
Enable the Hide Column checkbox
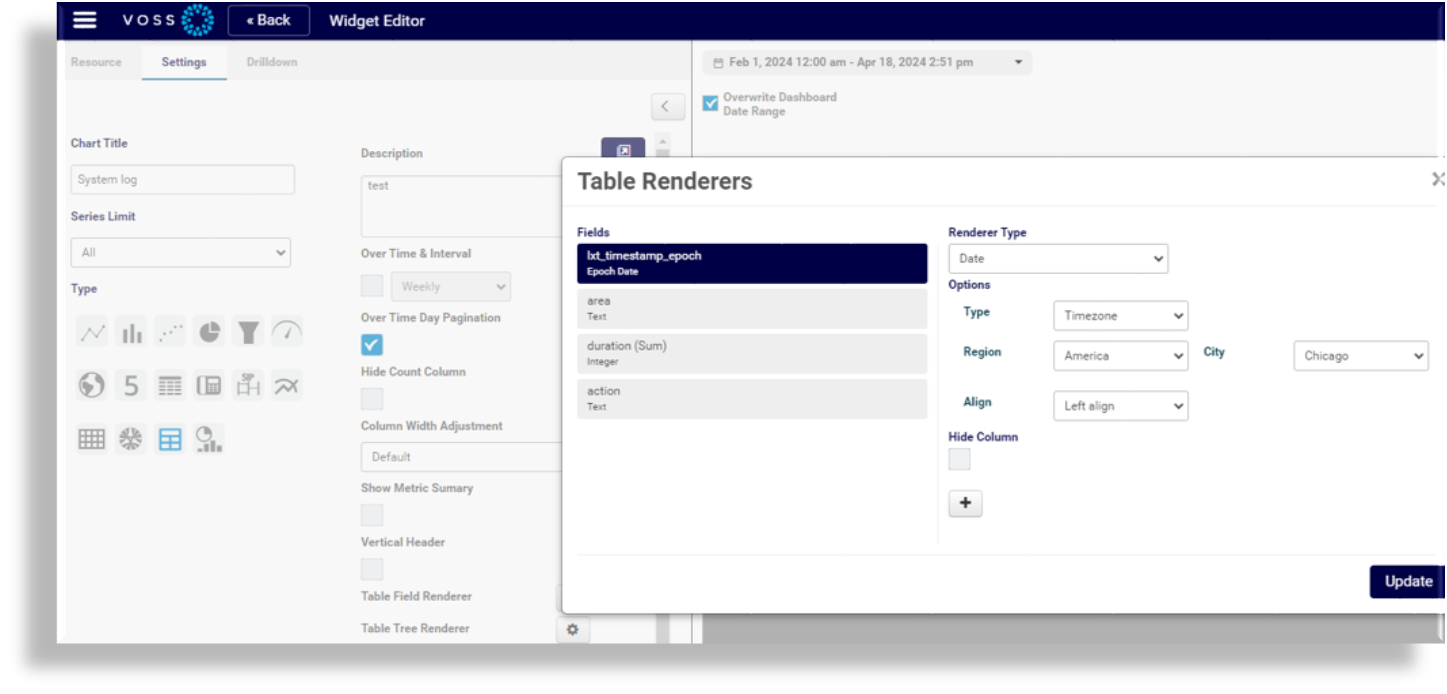959,459
